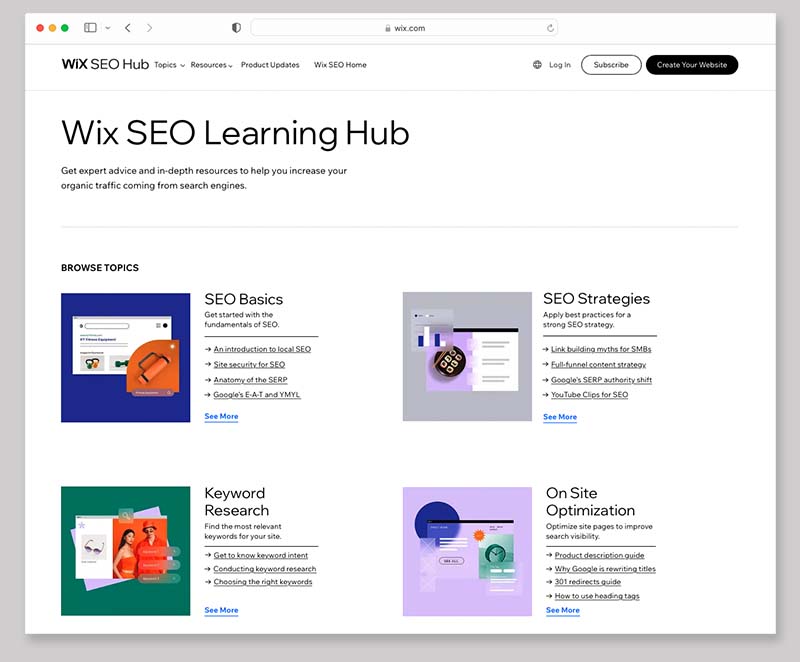This screenshot has height=662, width=800.
Task: Select text 'Find the most relevant keywords for your site.'
Action: click(x=243, y=531)
